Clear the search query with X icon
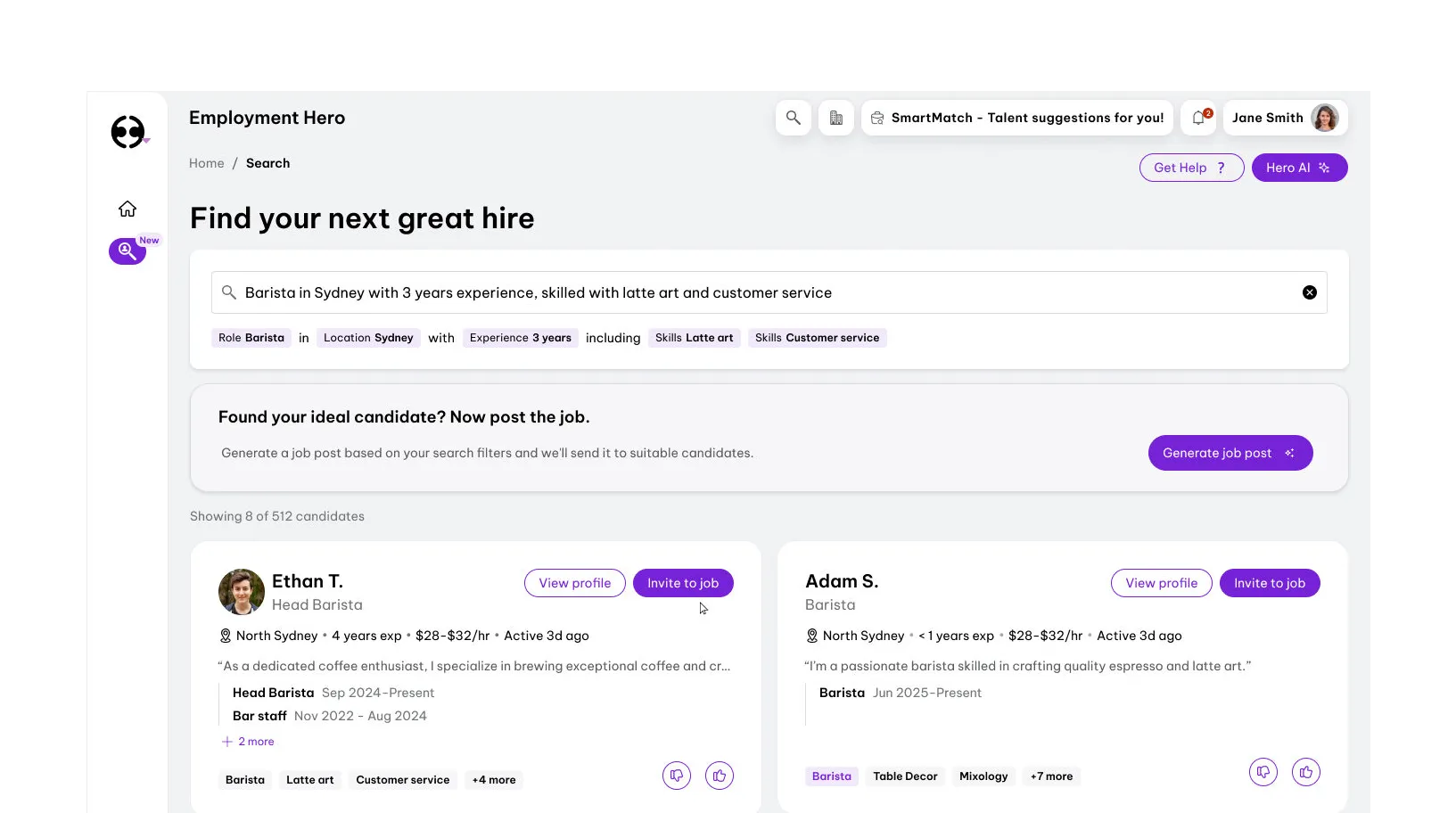The width and height of the screenshot is (1456, 813). tap(1310, 292)
